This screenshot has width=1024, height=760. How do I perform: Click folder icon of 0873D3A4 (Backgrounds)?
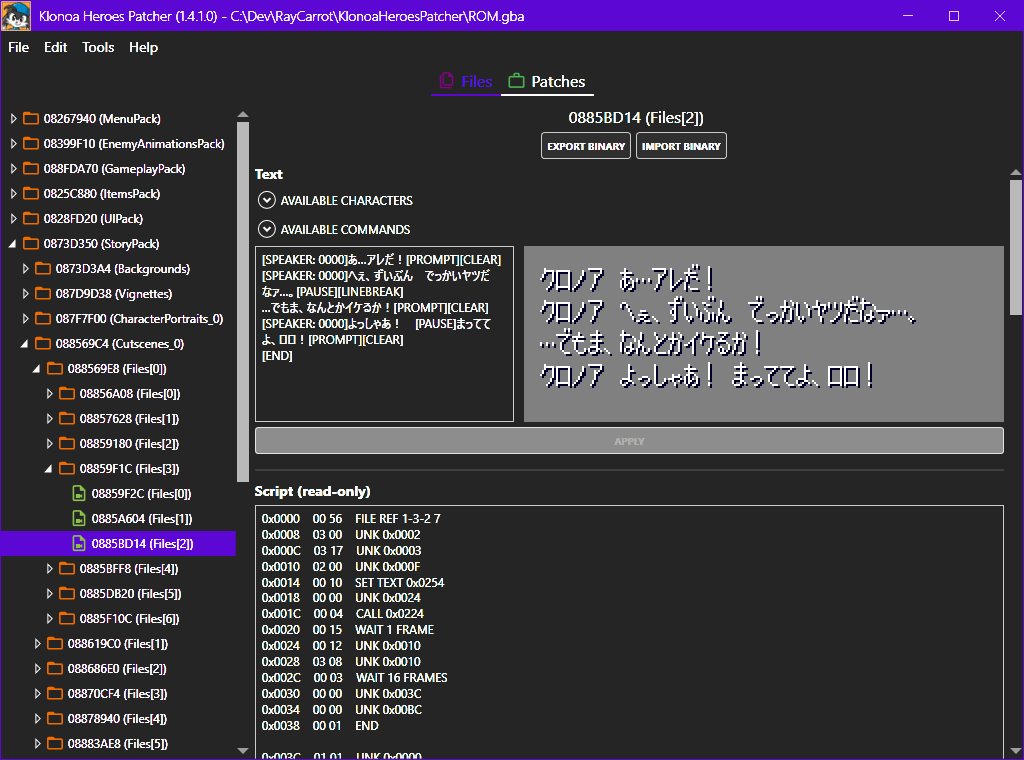pyautogui.click(x=43, y=268)
